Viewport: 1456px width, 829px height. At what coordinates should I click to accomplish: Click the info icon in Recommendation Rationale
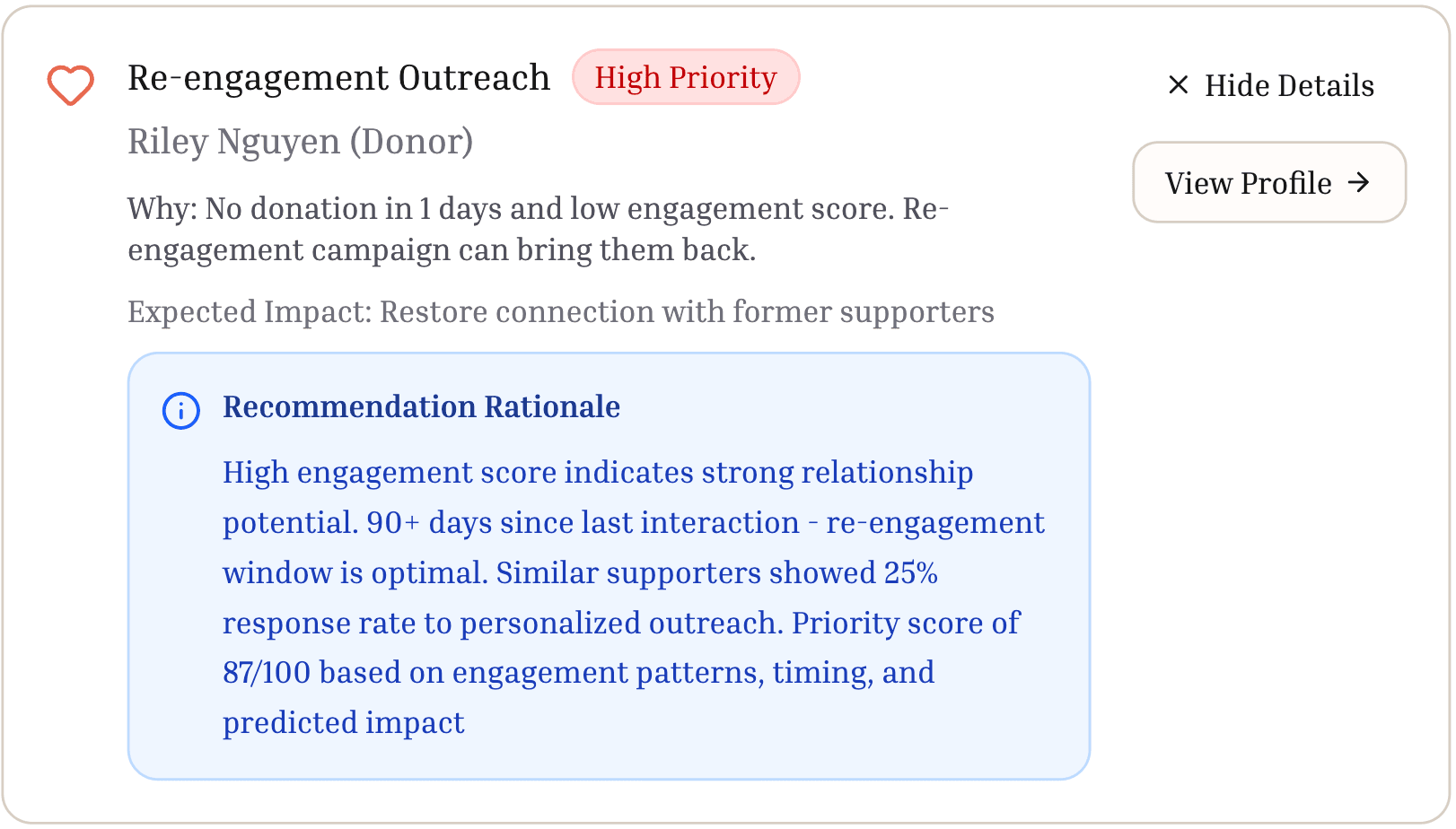(180, 411)
